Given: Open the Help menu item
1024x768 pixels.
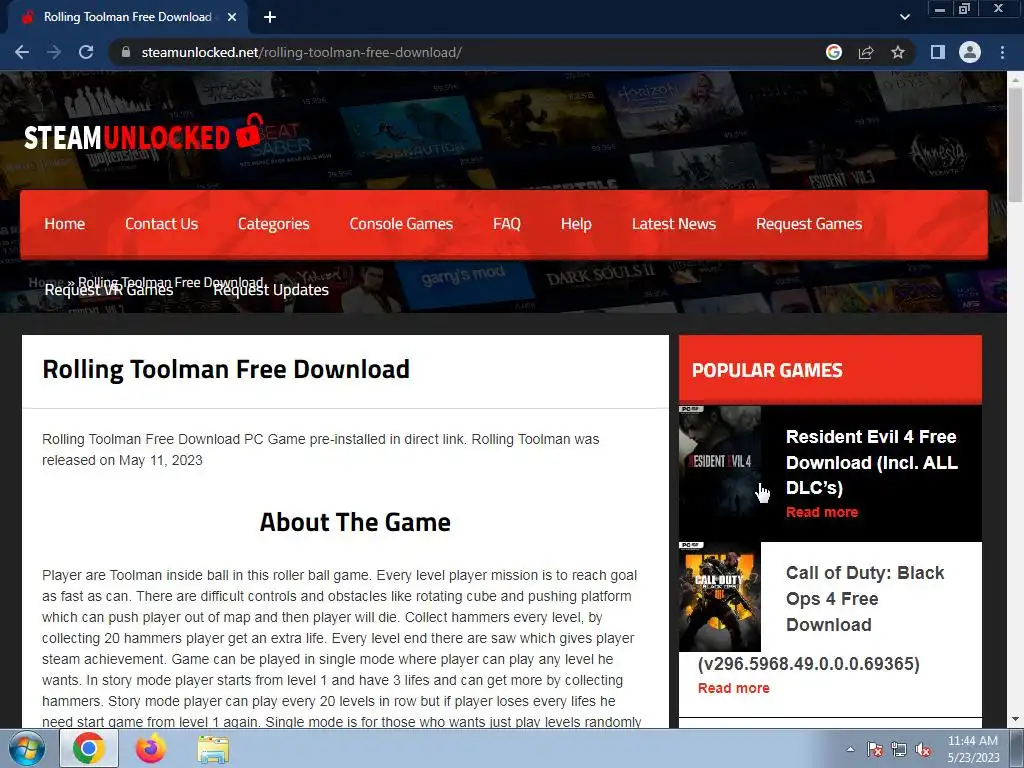Looking at the screenshot, I should (576, 224).
